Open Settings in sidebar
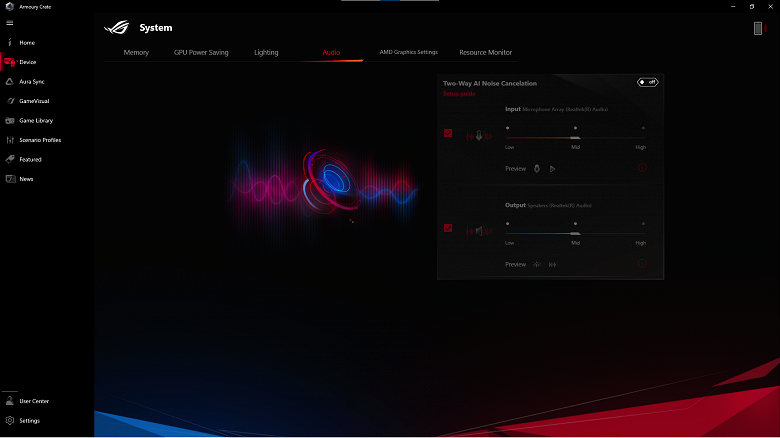Screen dimensions: 780x438 29,421
